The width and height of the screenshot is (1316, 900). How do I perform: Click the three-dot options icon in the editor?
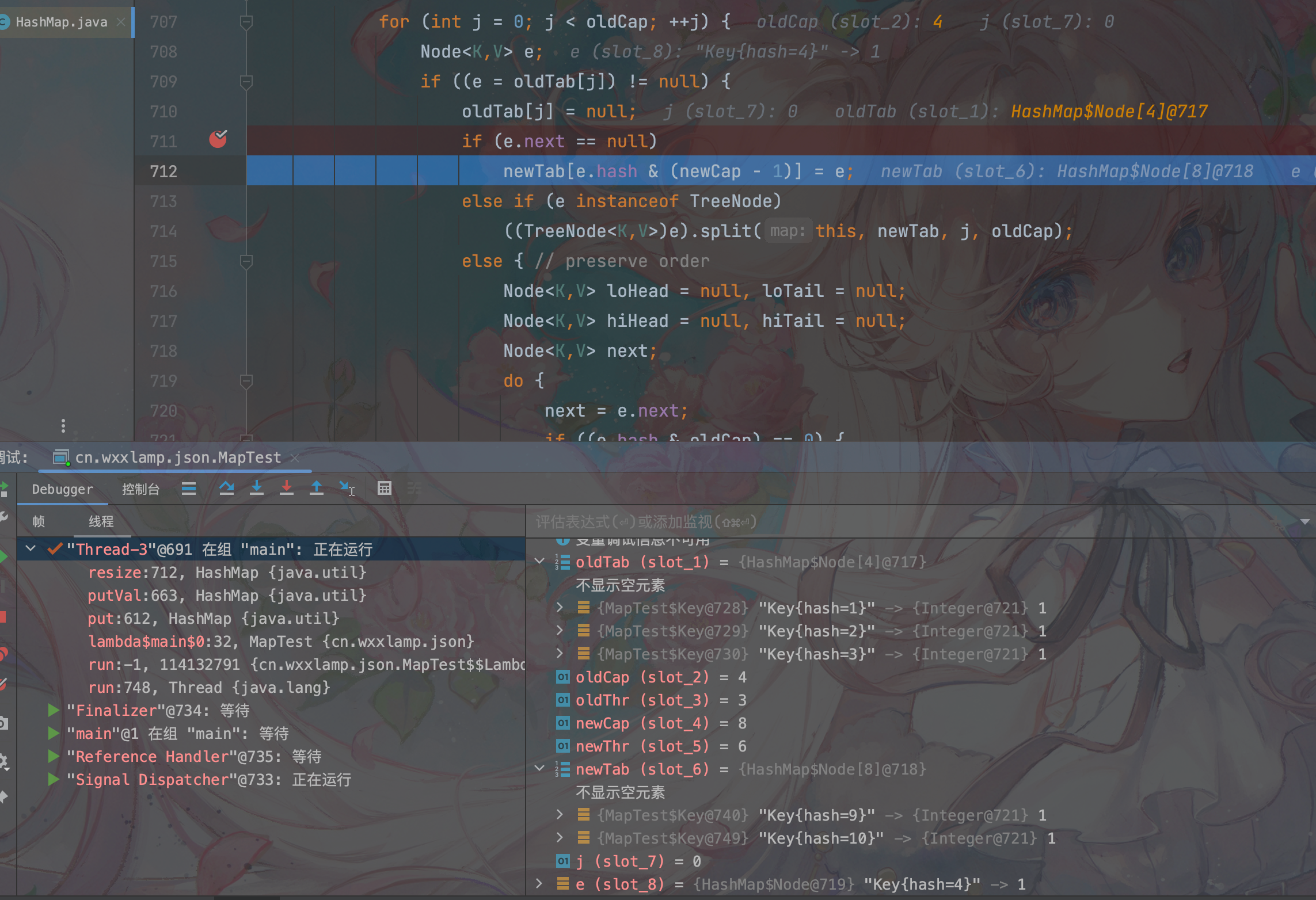(x=63, y=426)
